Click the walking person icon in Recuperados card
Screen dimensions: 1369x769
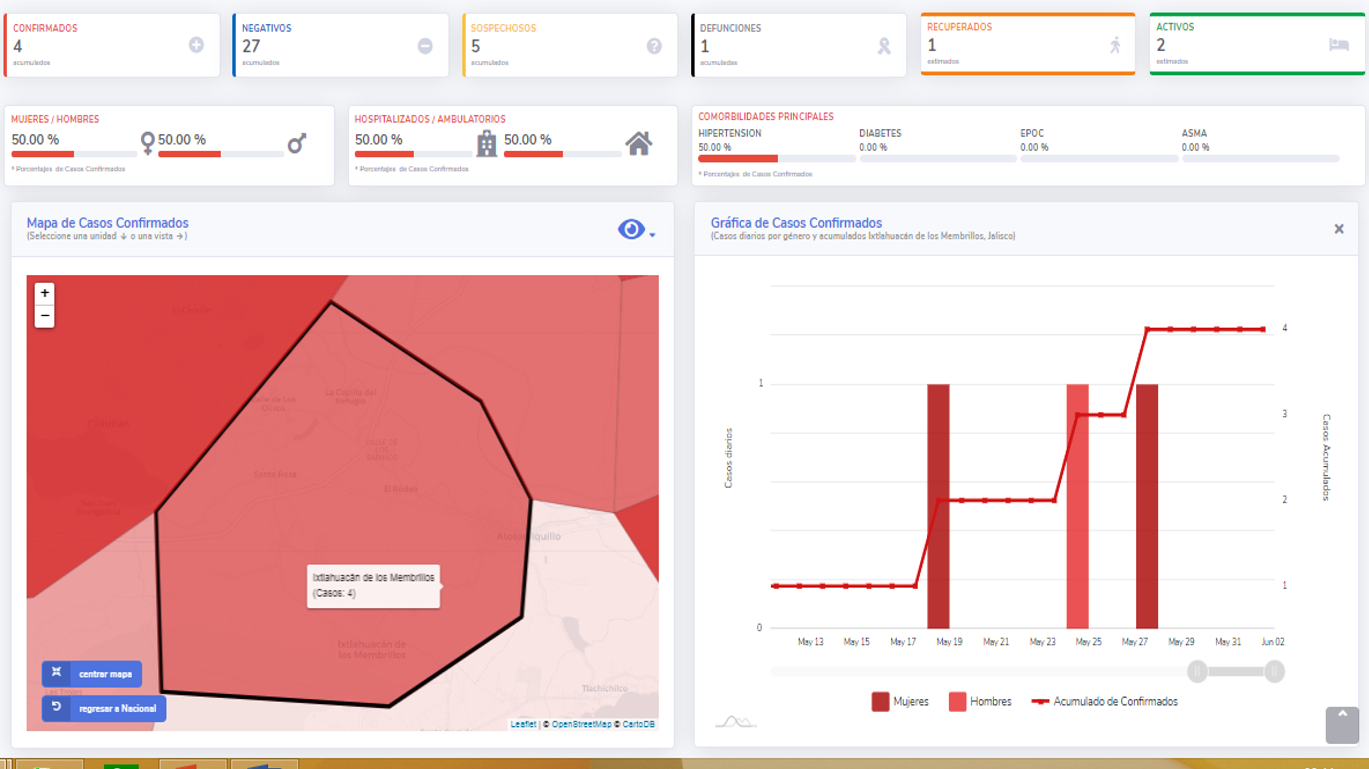1115,45
